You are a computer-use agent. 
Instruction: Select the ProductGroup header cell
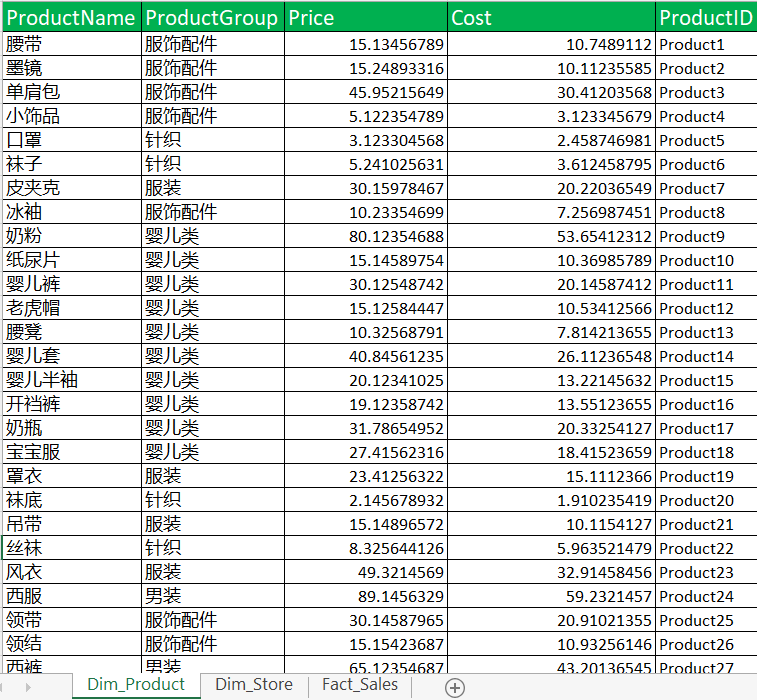[212, 17]
